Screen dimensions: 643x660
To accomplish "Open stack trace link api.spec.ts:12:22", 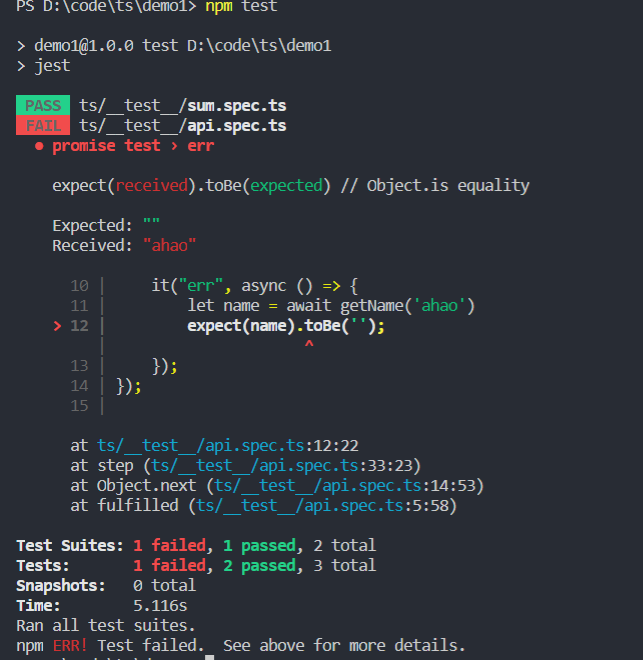I will coord(215,445).
